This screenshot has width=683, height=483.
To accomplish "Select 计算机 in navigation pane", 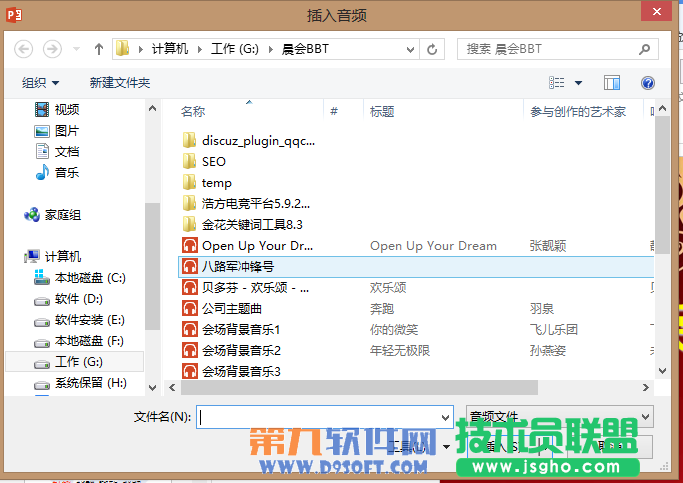I will 53,257.
